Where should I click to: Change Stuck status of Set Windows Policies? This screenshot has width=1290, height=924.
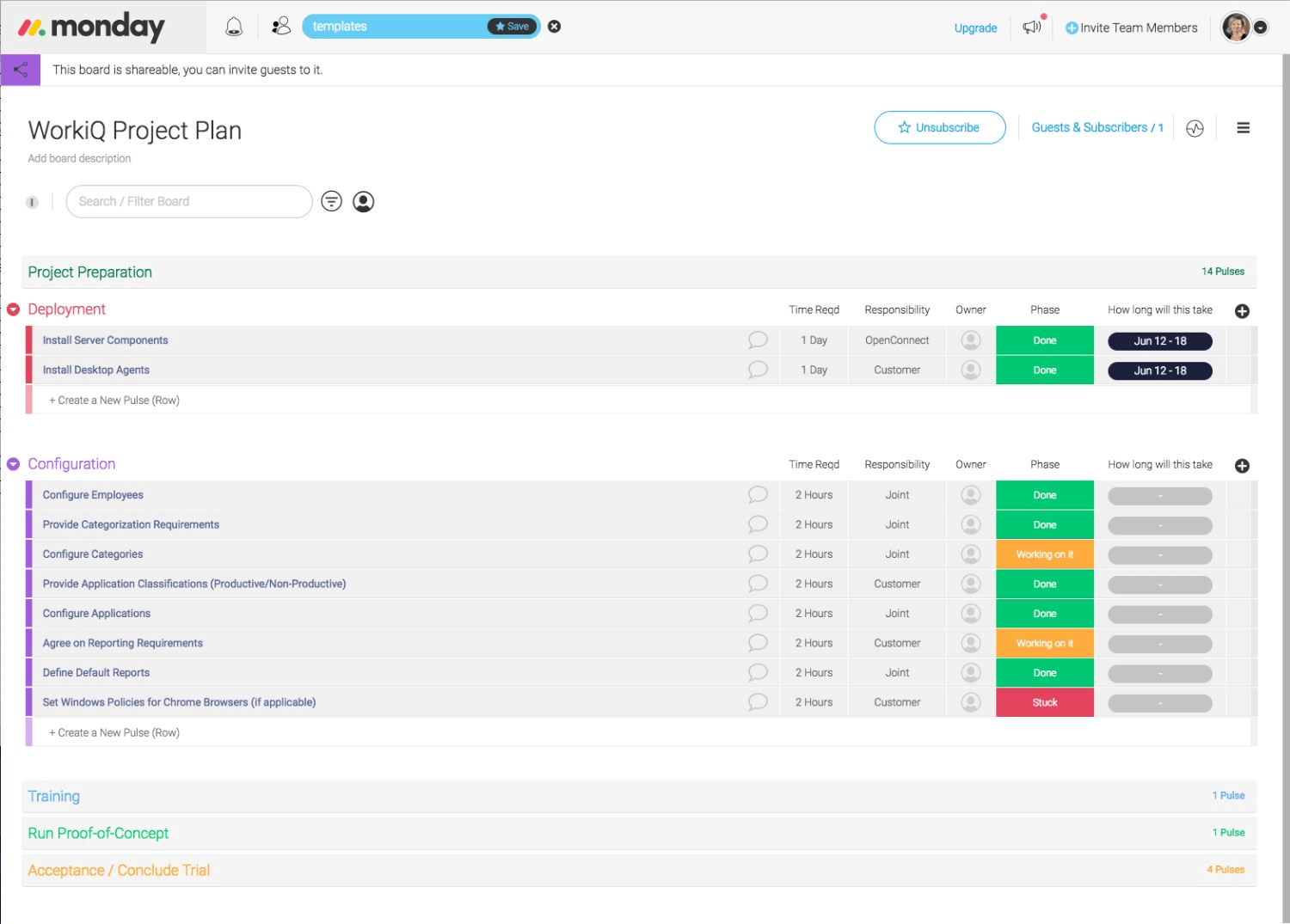(x=1045, y=702)
